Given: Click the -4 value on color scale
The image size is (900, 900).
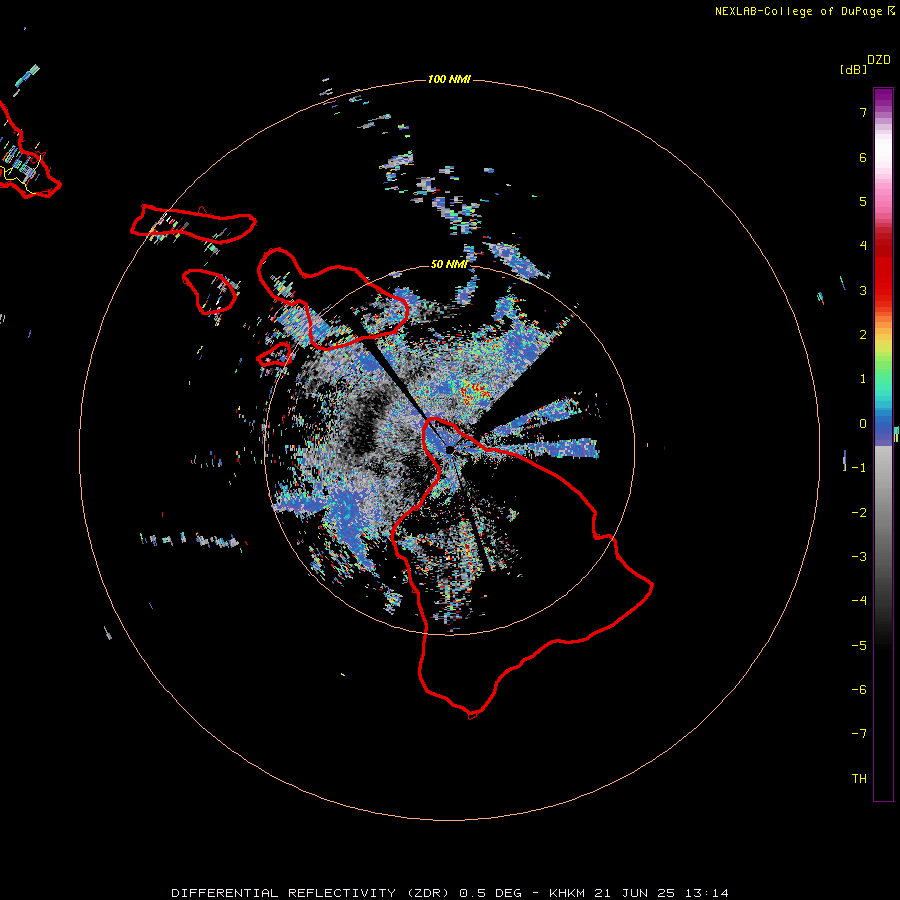Looking at the screenshot, I should tap(859, 600).
